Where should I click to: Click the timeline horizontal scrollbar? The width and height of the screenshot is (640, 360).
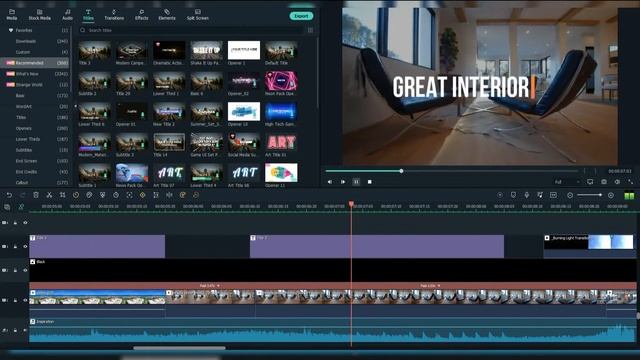180,348
